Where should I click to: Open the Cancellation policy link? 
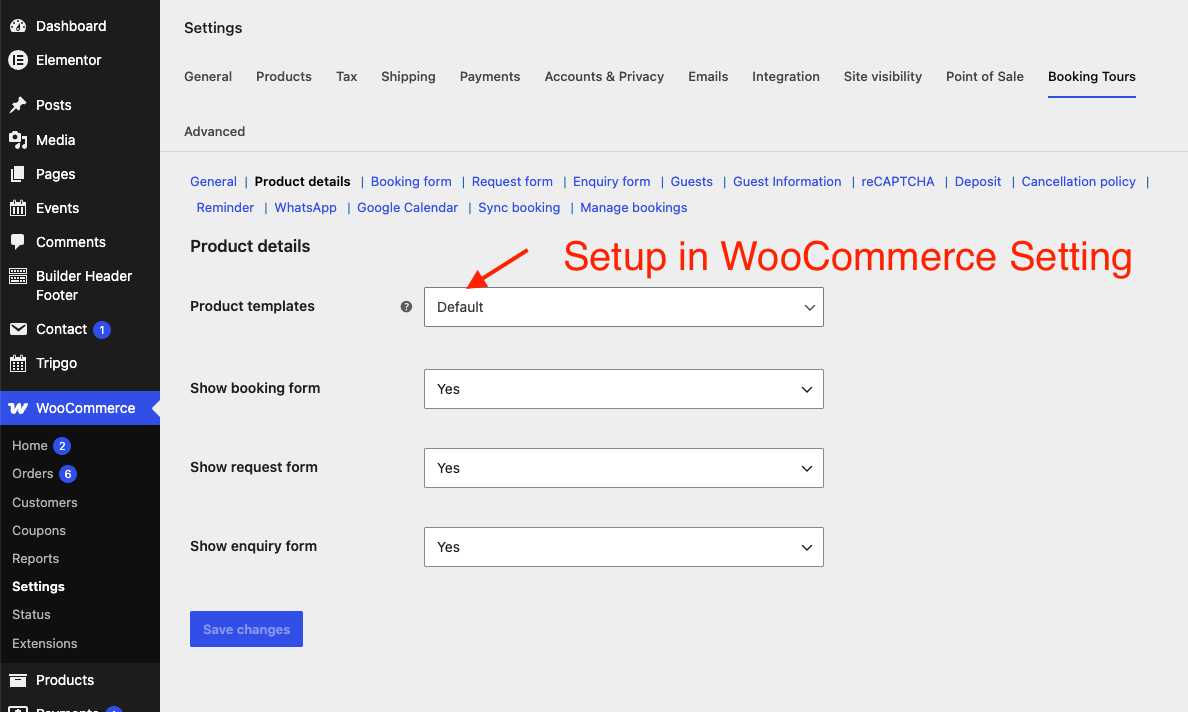tap(1078, 182)
